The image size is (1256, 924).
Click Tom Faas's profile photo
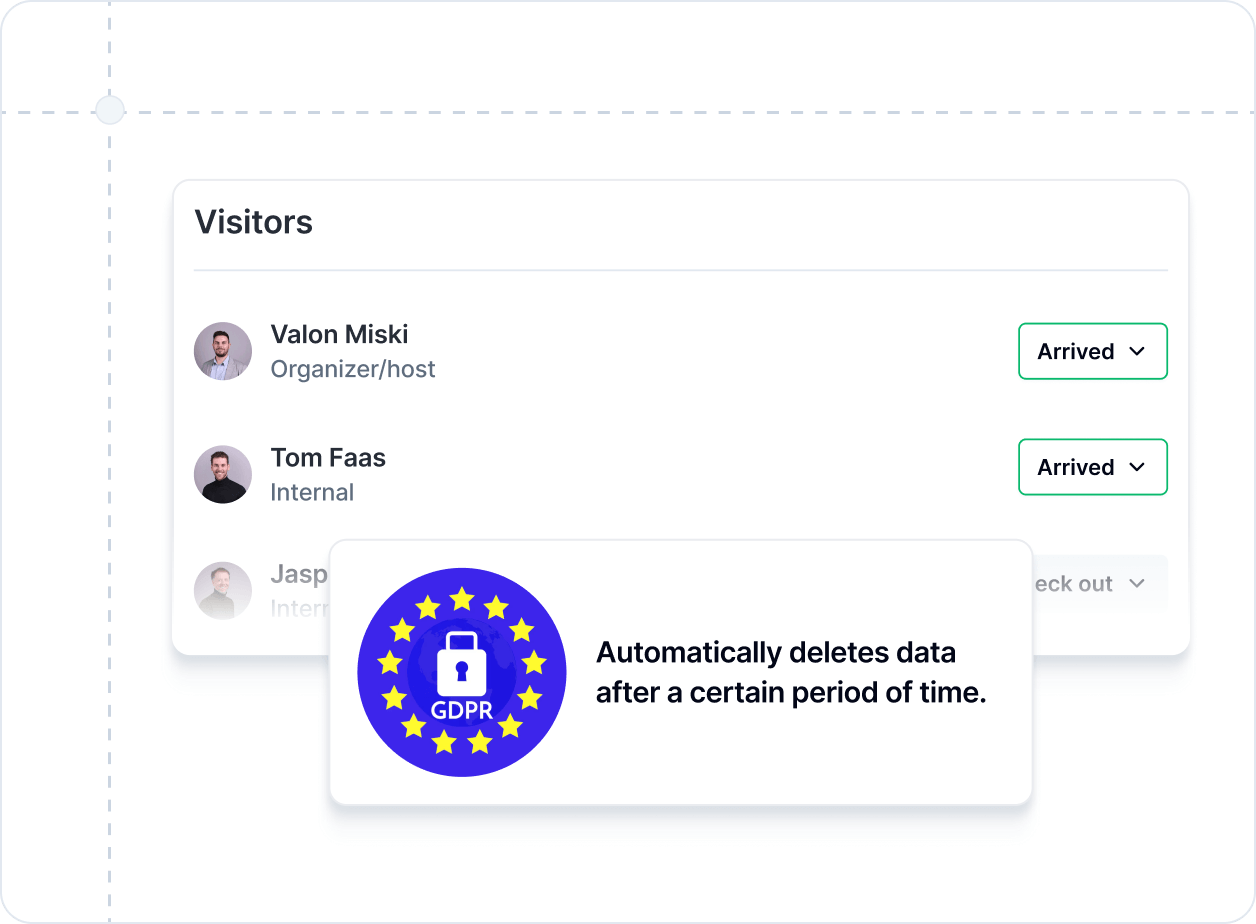(223, 474)
